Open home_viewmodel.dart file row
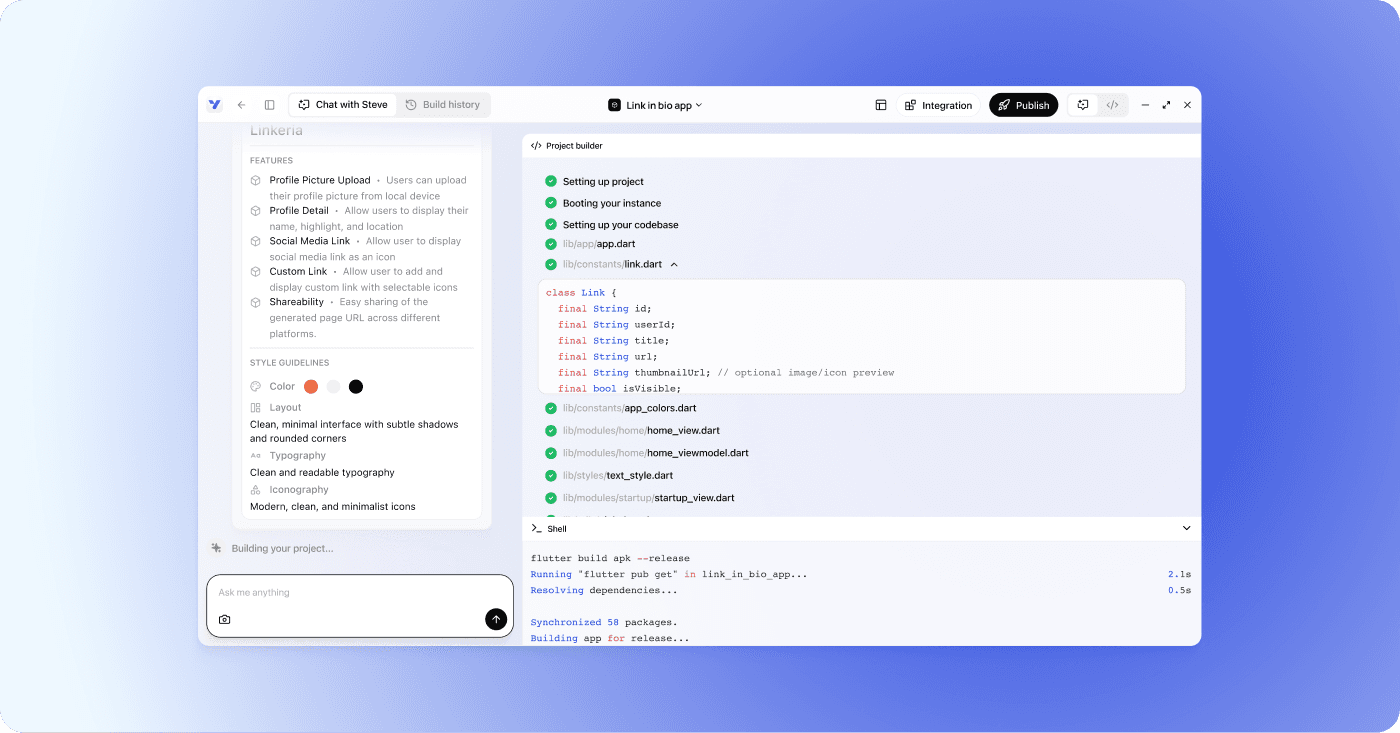The width and height of the screenshot is (1400, 733). (655, 453)
